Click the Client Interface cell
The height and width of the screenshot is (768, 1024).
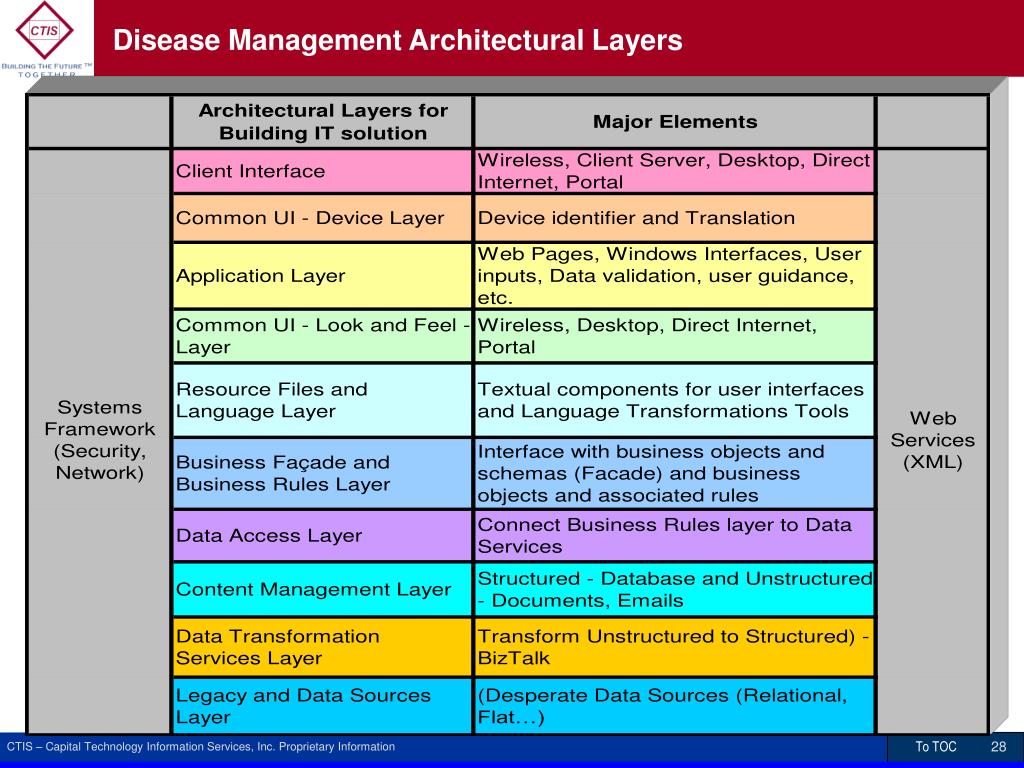323,171
